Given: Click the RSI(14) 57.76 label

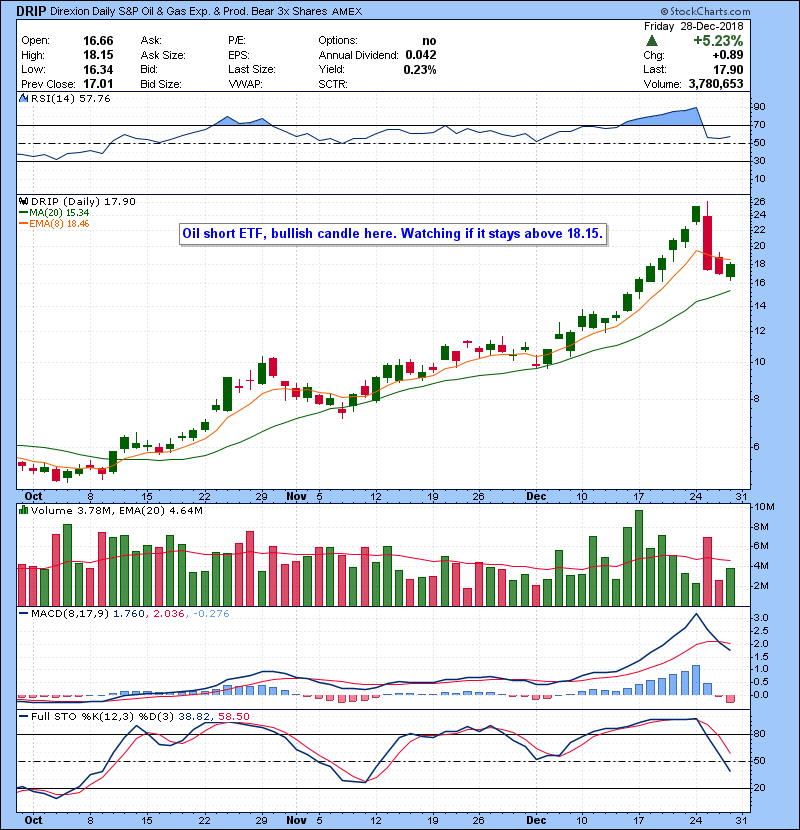Looking at the screenshot, I should click(70, 98).
